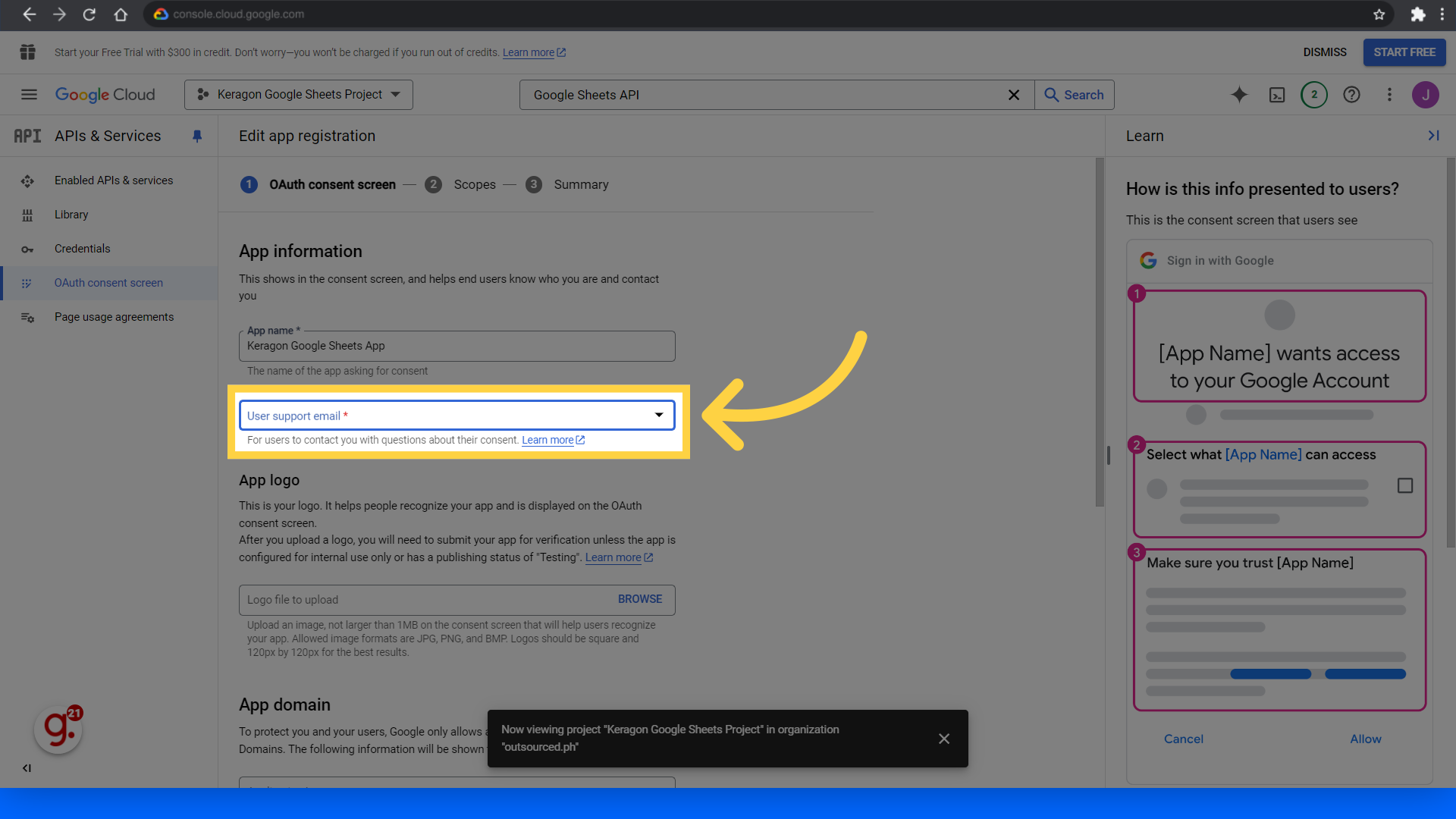Click Cancel in the consent preview
Screen dimensions: 1456x819
(1184, 739)
